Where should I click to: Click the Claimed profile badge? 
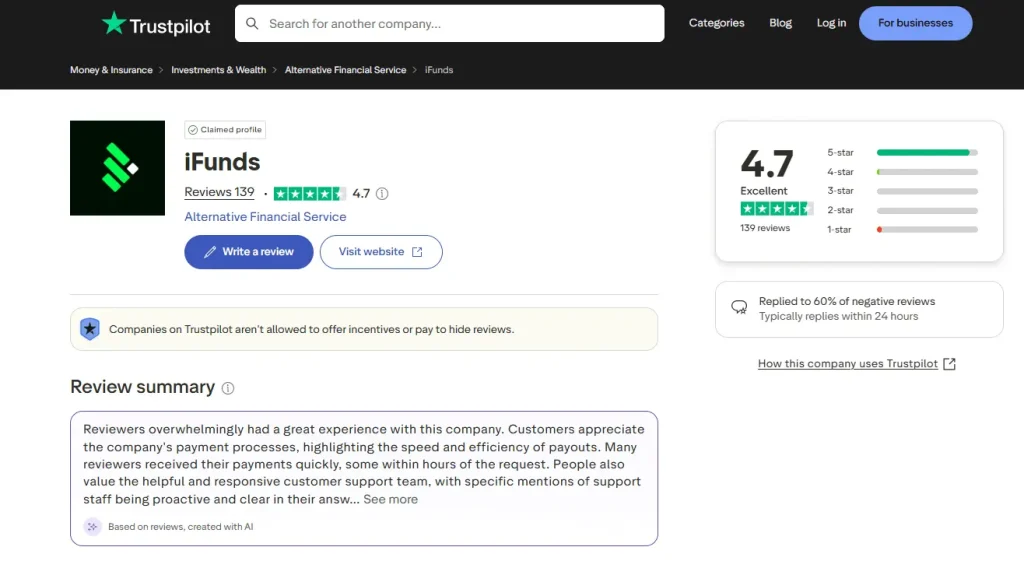pos(225,130)
